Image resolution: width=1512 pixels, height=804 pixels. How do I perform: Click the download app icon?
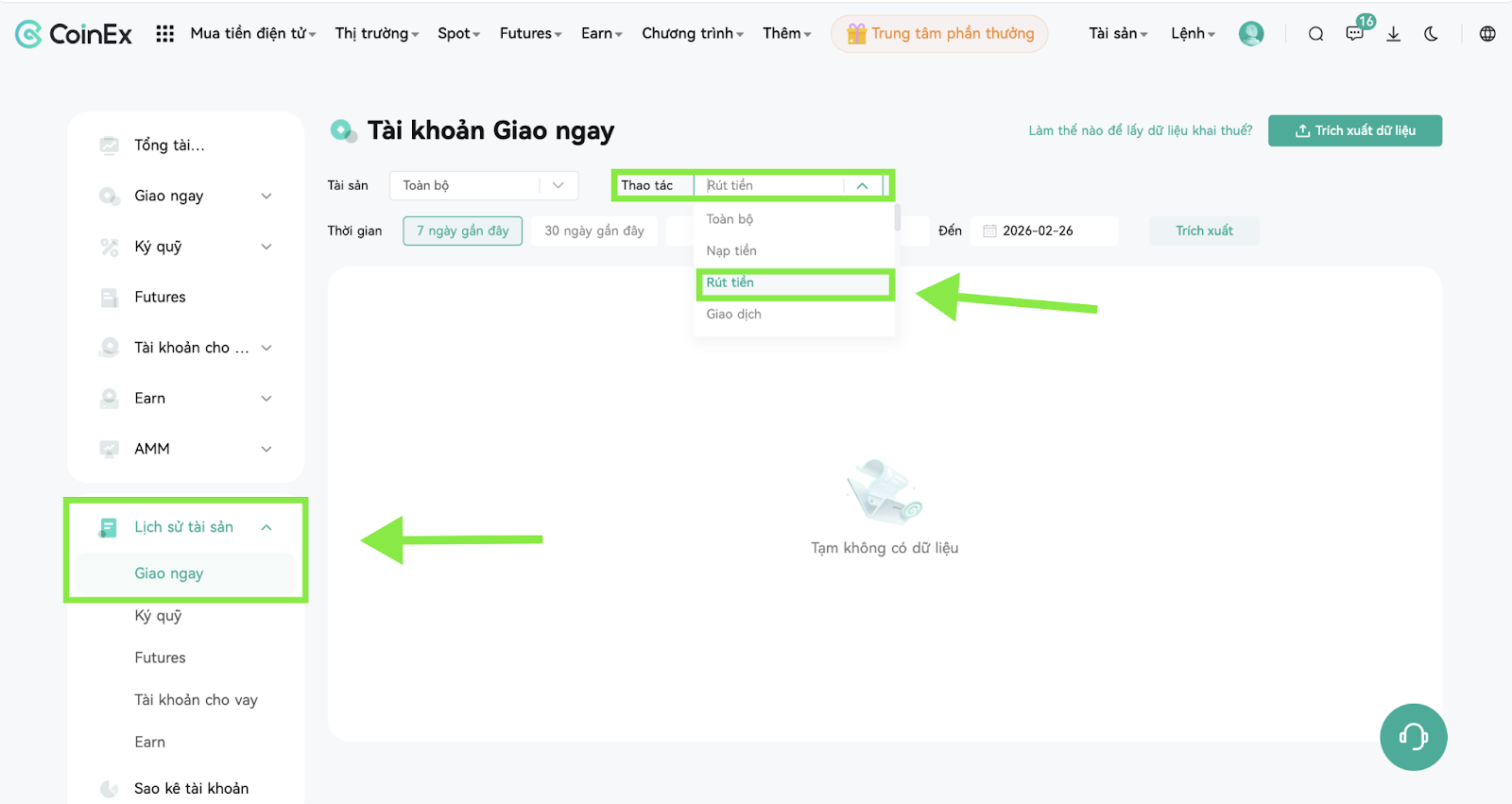1393,34
